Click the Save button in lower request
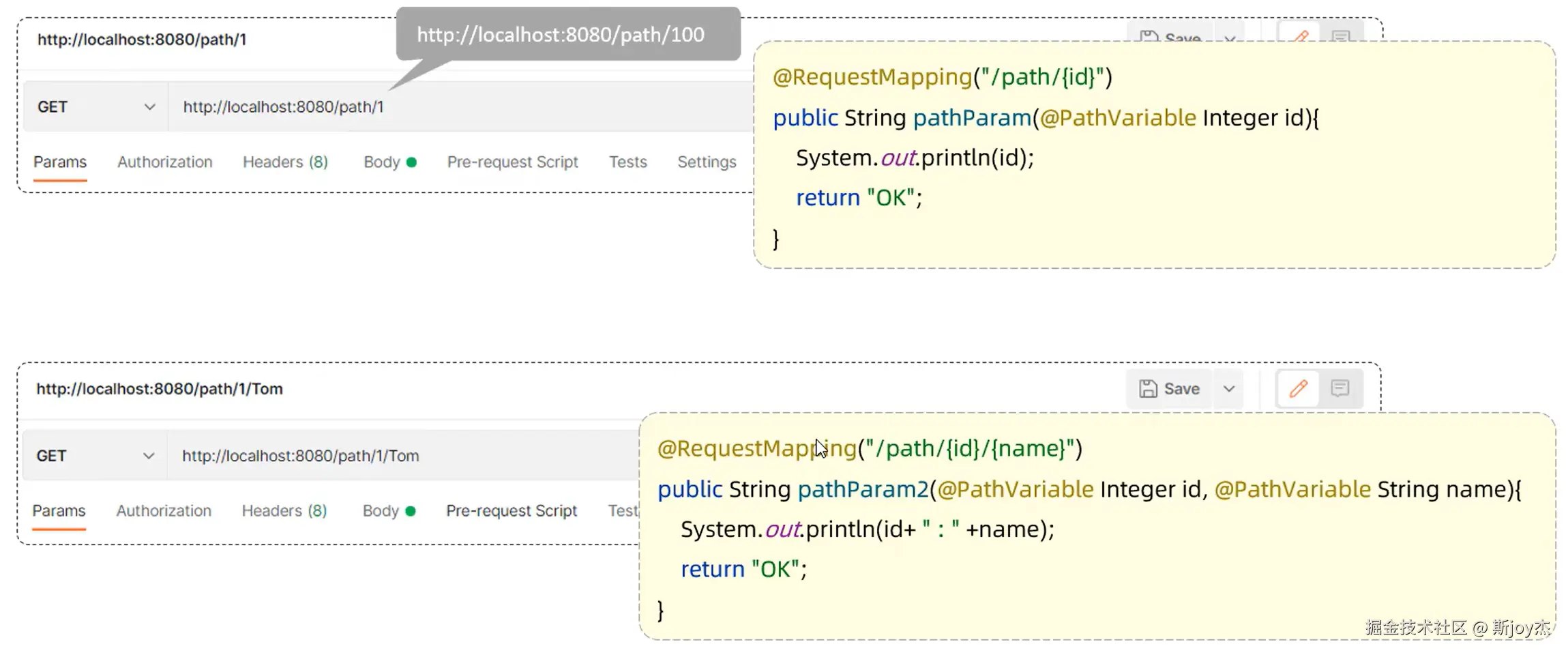This screenshot has width=1568, height=655. (1169, 389)
